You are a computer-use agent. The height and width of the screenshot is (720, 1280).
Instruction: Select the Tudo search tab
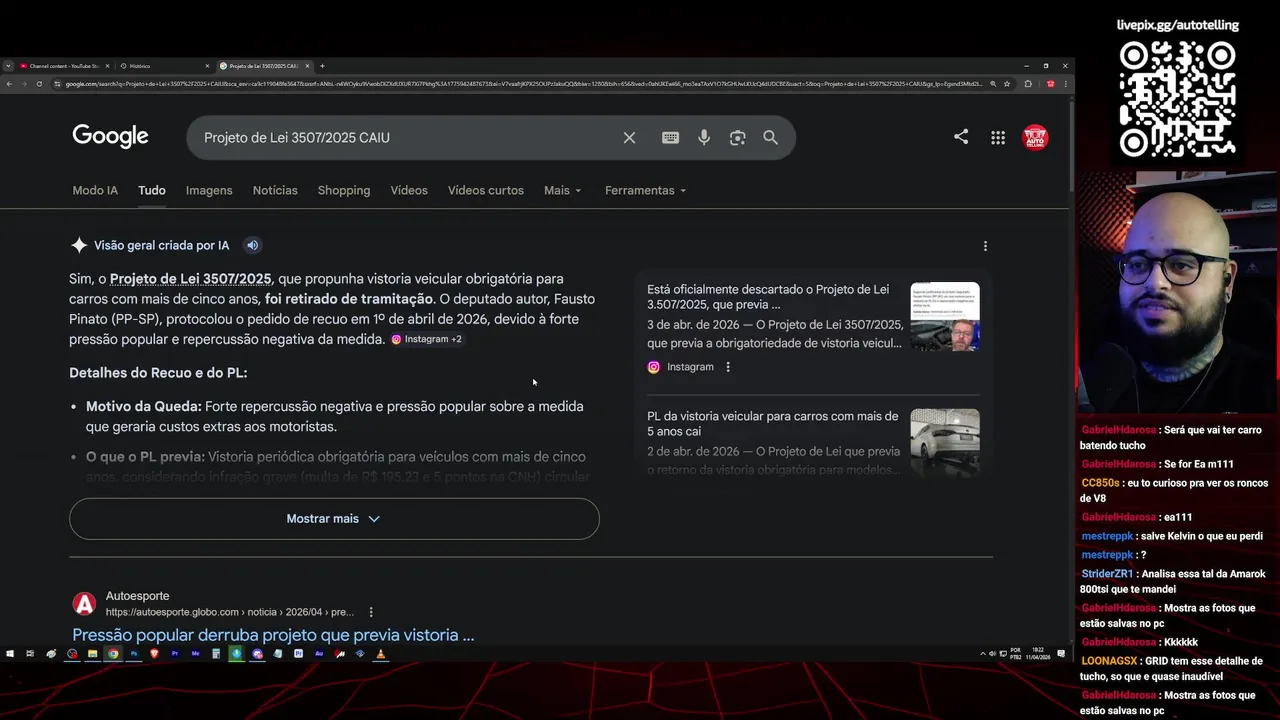(152, 190)
